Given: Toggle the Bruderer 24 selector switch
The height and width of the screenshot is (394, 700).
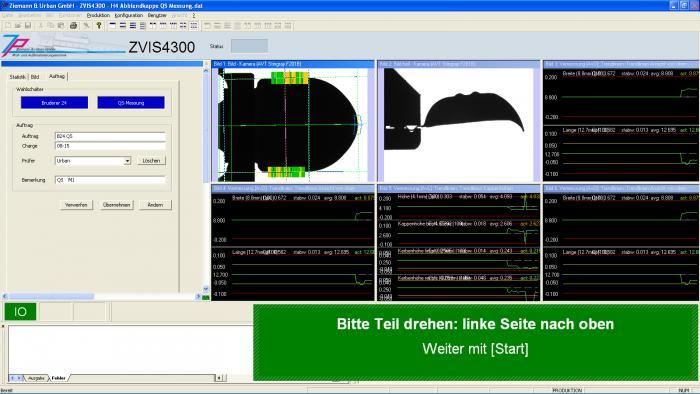Looking at the screenshot, I should tap(54, 103).
